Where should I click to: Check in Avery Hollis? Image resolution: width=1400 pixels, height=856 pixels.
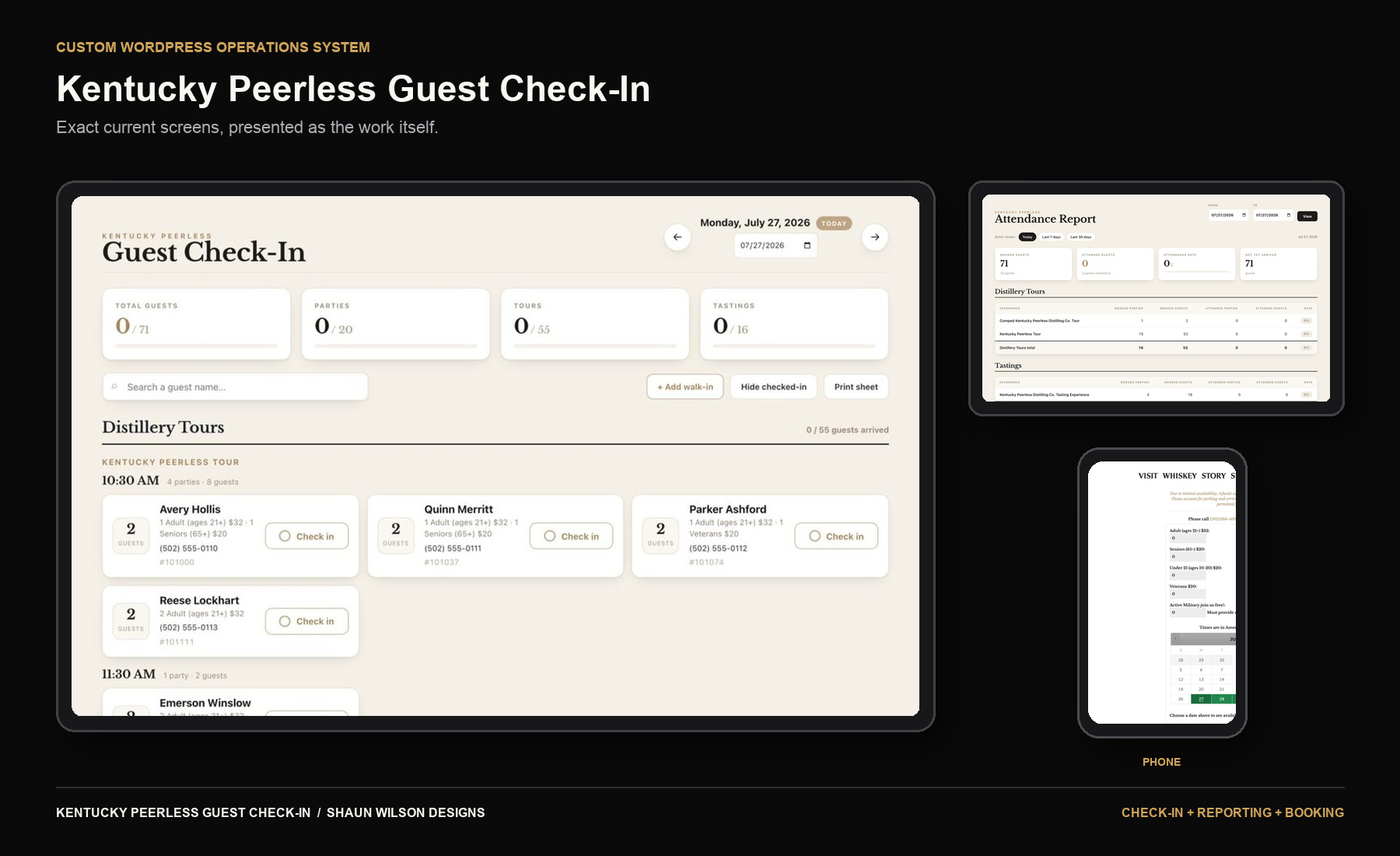tap(306, 536)
